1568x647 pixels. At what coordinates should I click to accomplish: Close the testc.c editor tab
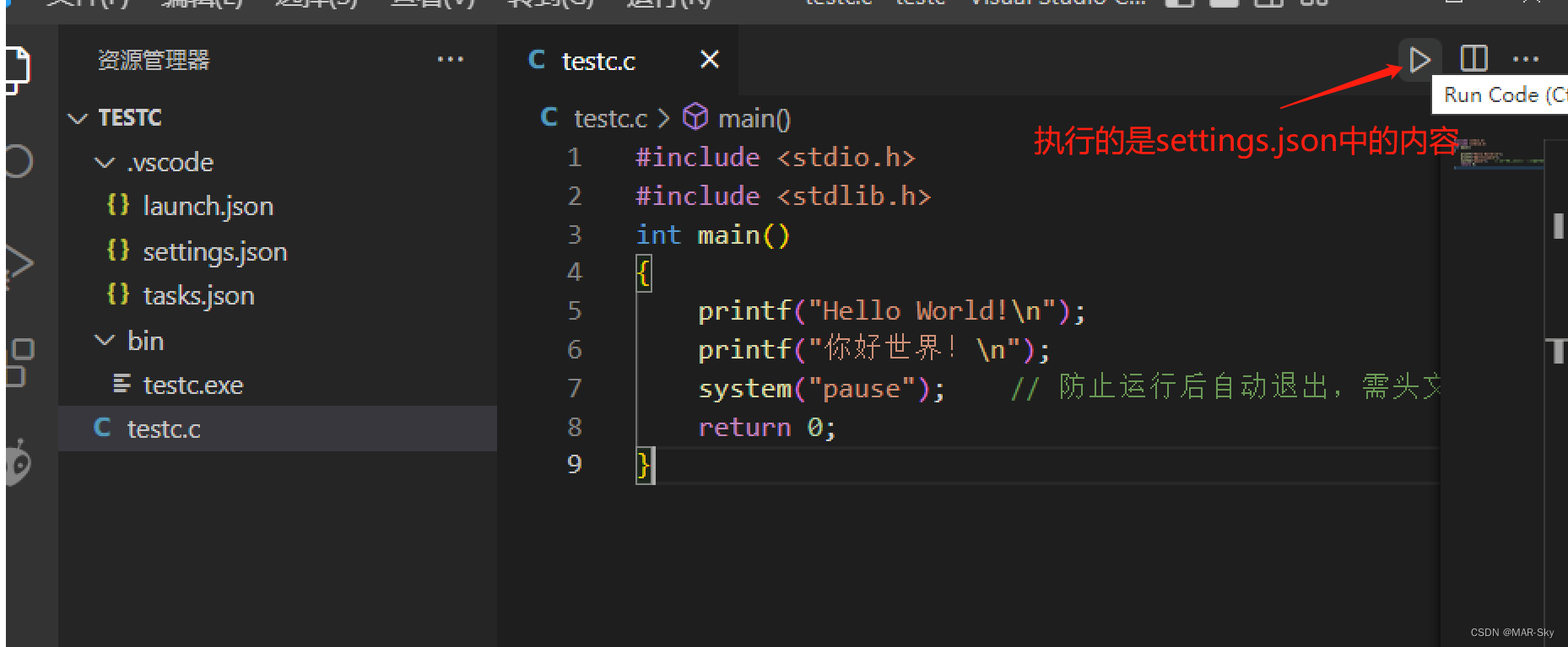tap(710, 59)
